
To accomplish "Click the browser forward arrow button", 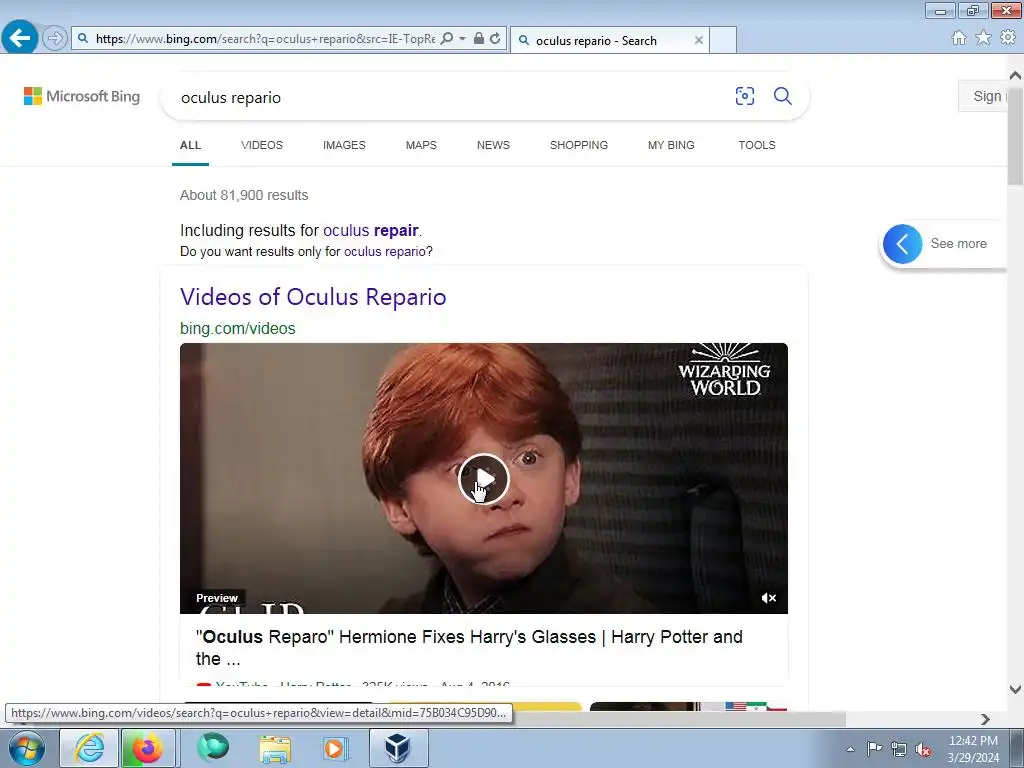I will click(x=55, y=39).
